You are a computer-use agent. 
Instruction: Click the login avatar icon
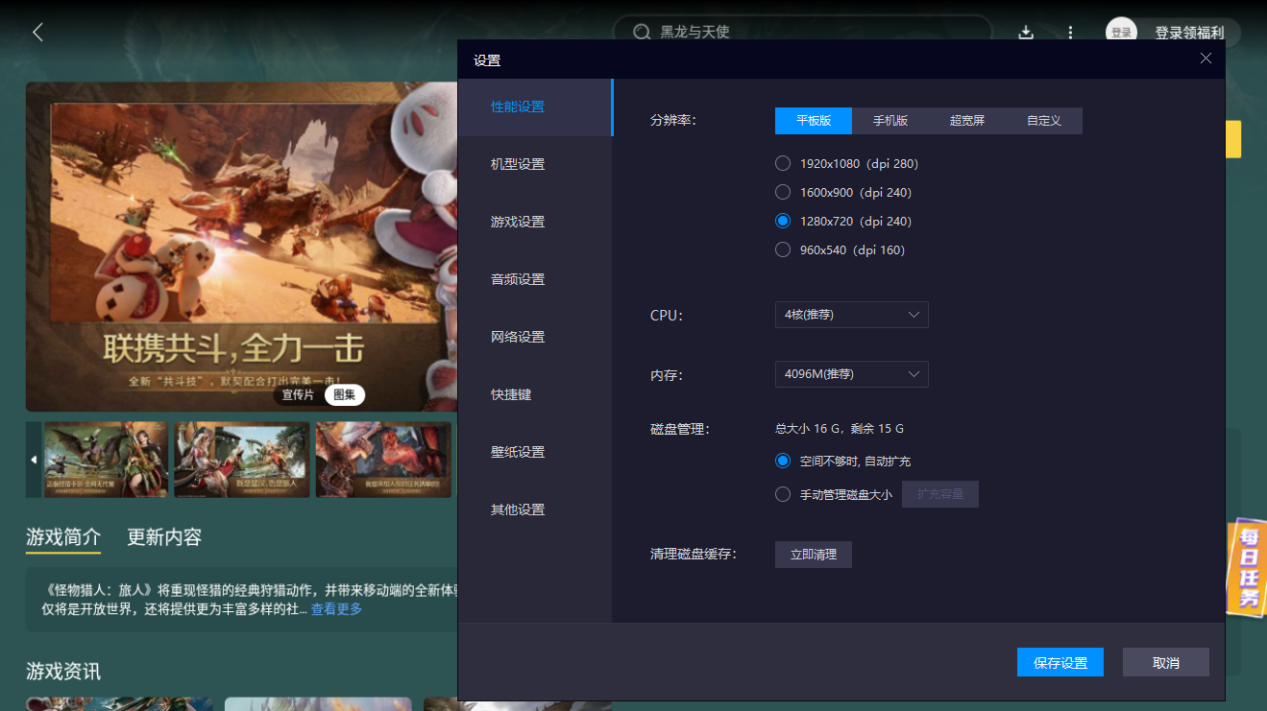pyautogui.click(x=1121, y=32)
